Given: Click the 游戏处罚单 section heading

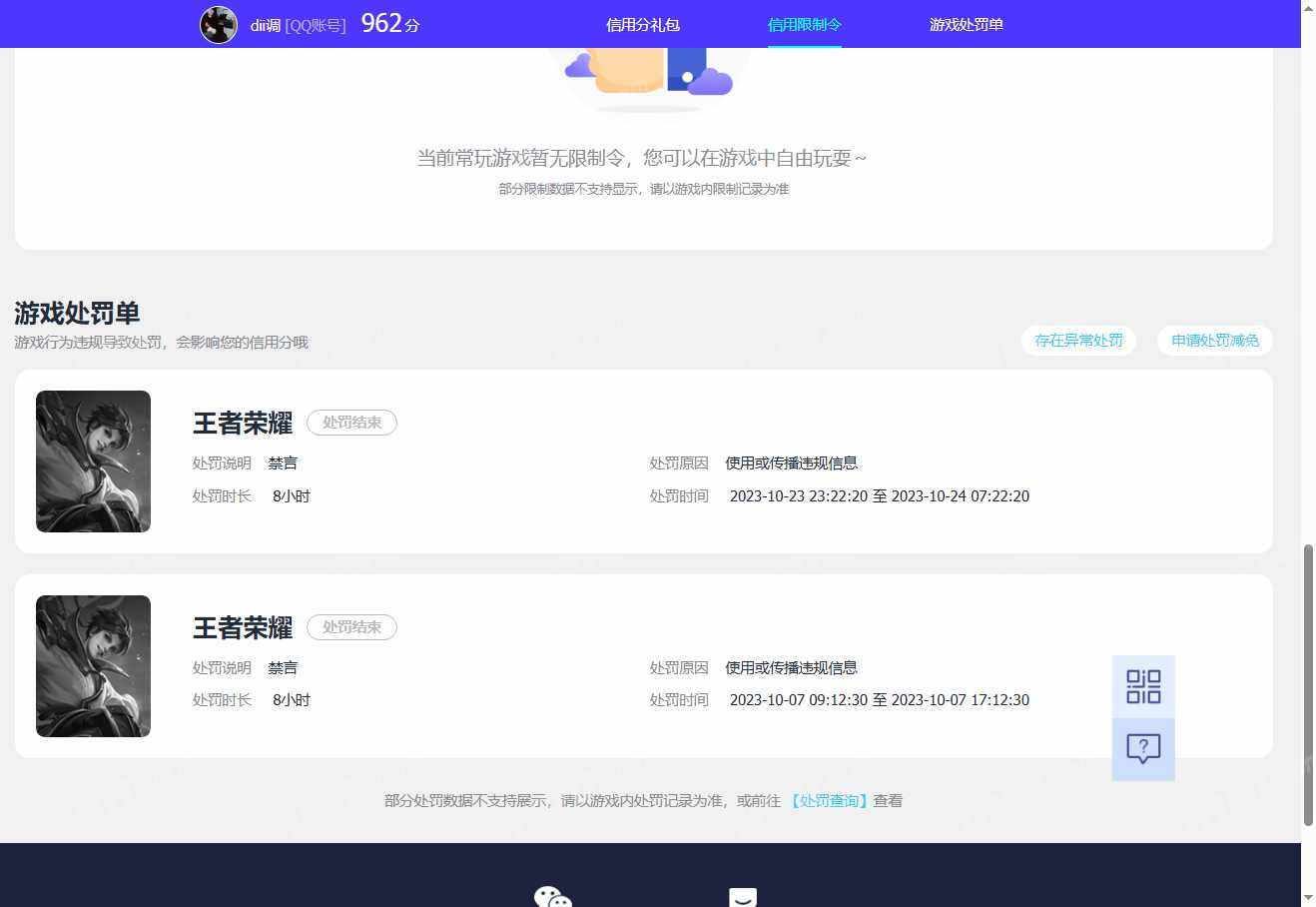Looking at the screenshot, I should point(77,313).
